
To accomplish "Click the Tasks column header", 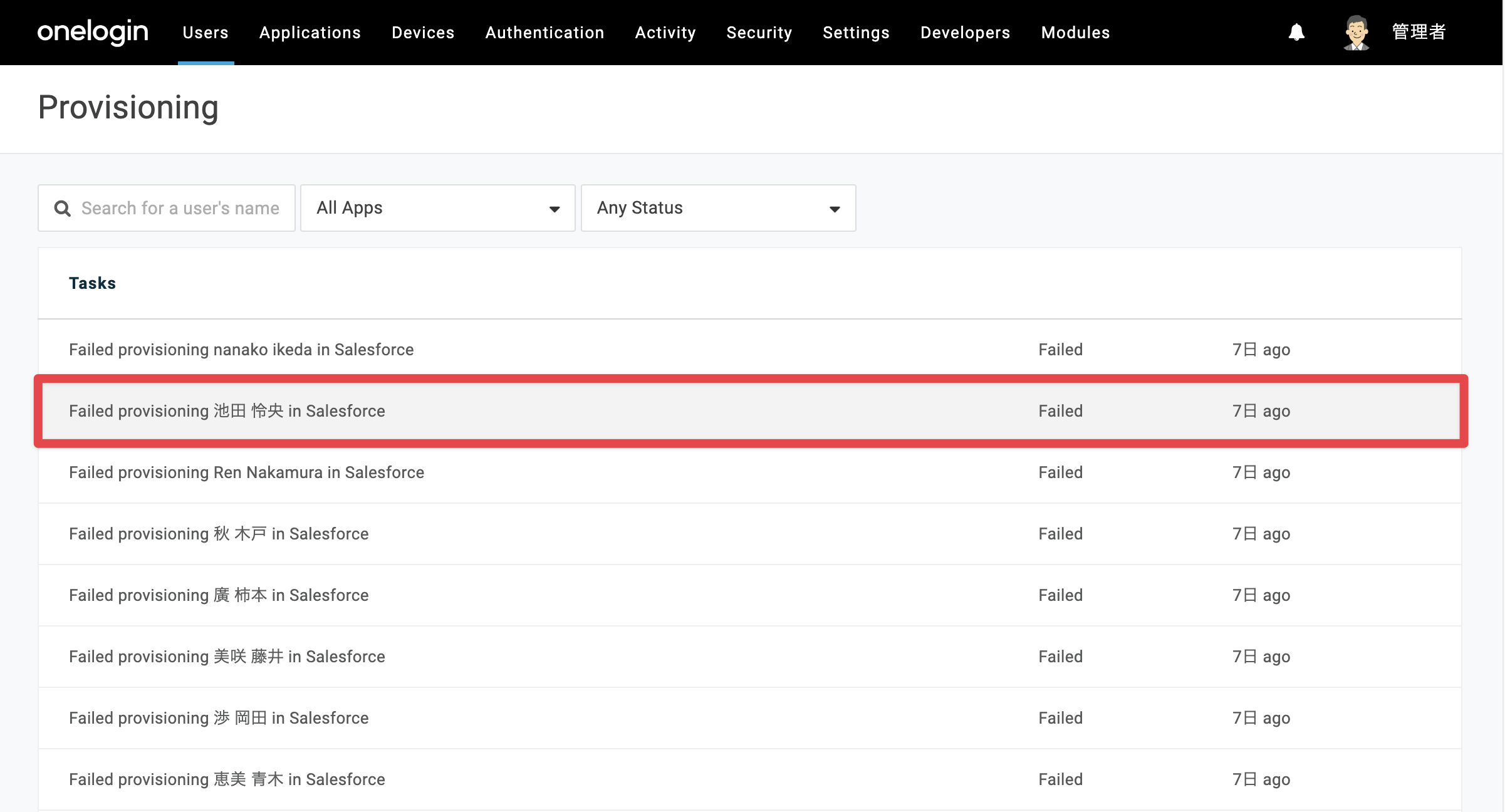I will [92, 283].
